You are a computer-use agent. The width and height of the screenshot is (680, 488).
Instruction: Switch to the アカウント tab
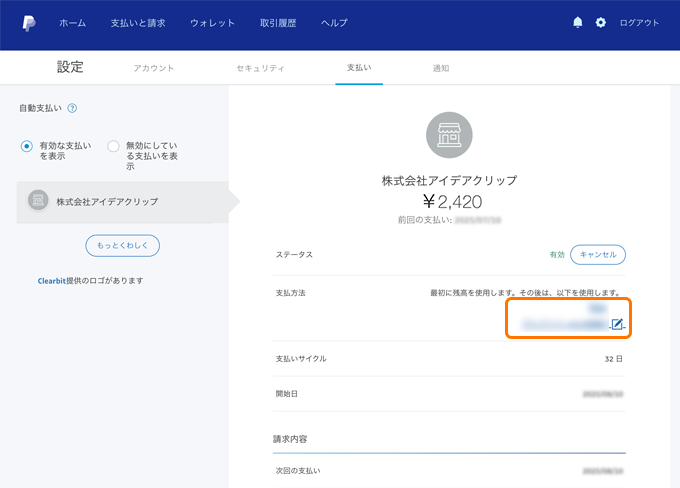tap(154, 68)
